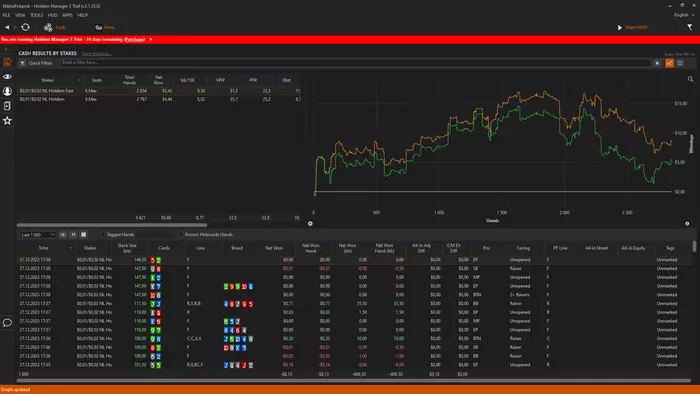Select the monitor view icon next to graph icon
Image resolution: width=700 pixels, height=394 pixels.
[x=680, y=63]
